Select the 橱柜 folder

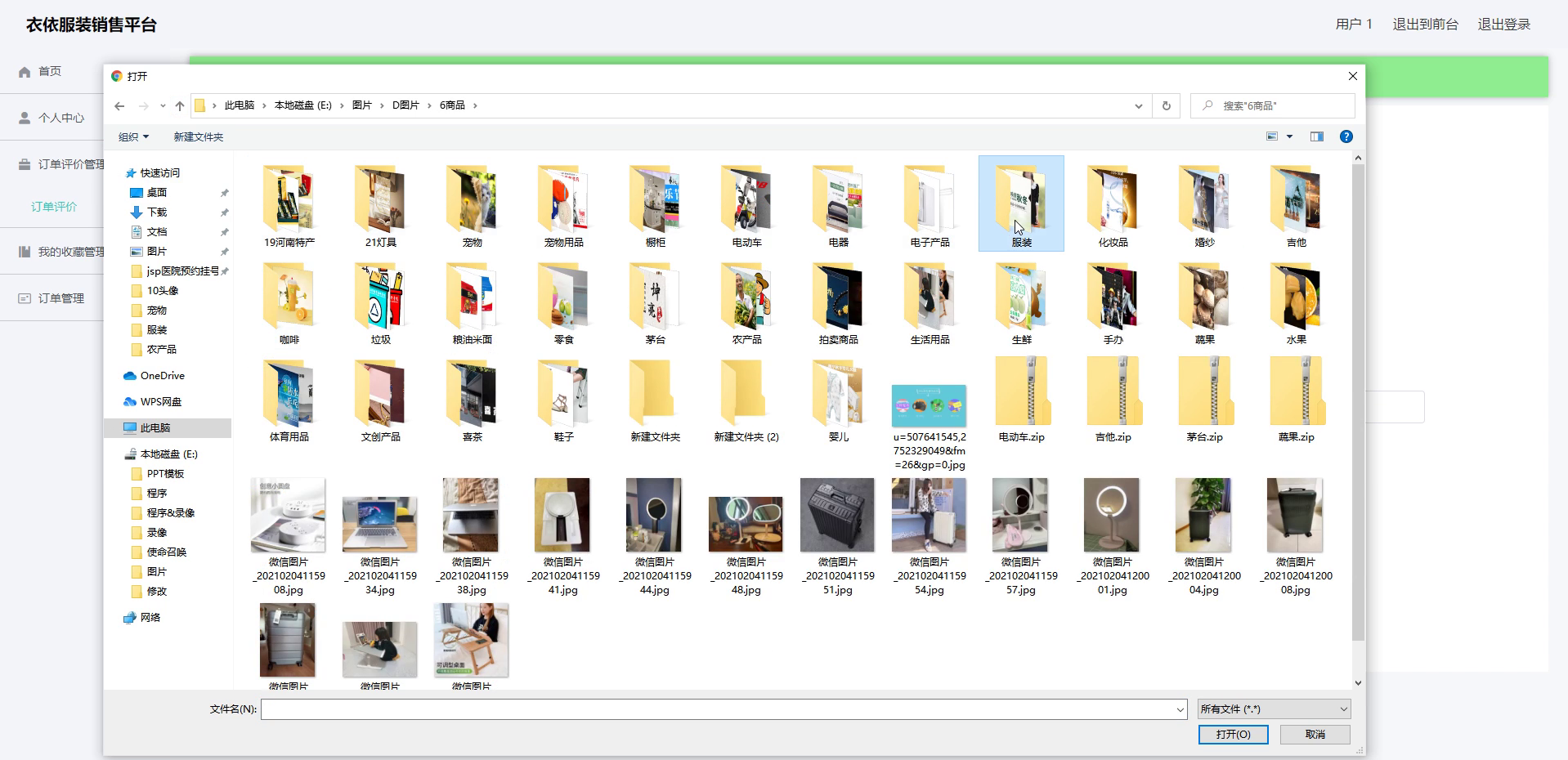(x=656, y=204)
